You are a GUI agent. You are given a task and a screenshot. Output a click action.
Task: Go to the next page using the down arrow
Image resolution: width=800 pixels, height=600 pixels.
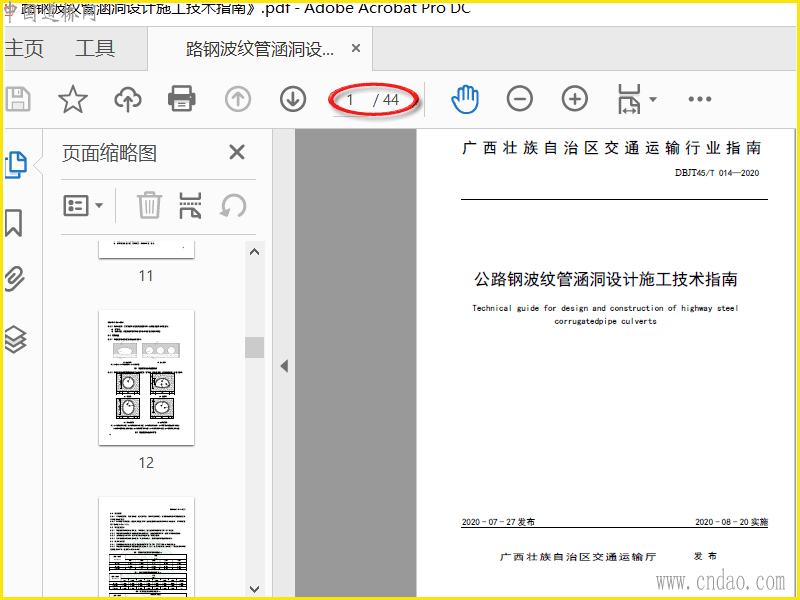tap(293, 99)
